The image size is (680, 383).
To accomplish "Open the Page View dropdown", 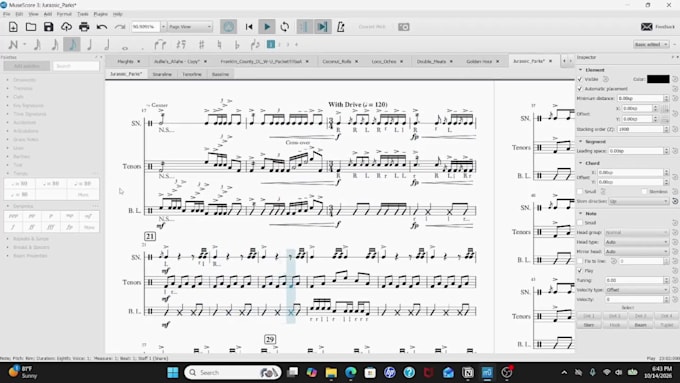I will [190, 27].
